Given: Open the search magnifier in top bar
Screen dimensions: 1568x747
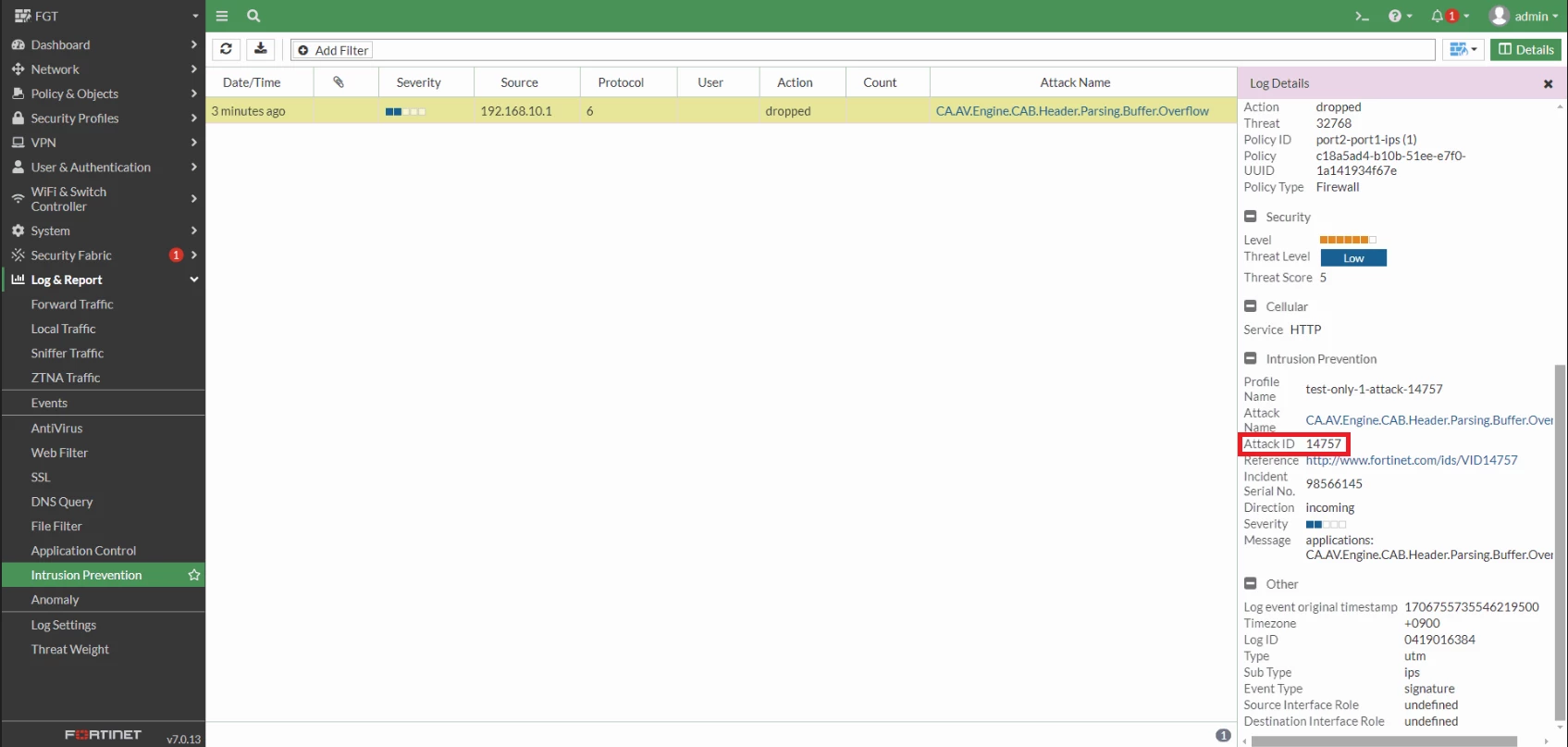Looking at the screenshot, I should 253,16.
